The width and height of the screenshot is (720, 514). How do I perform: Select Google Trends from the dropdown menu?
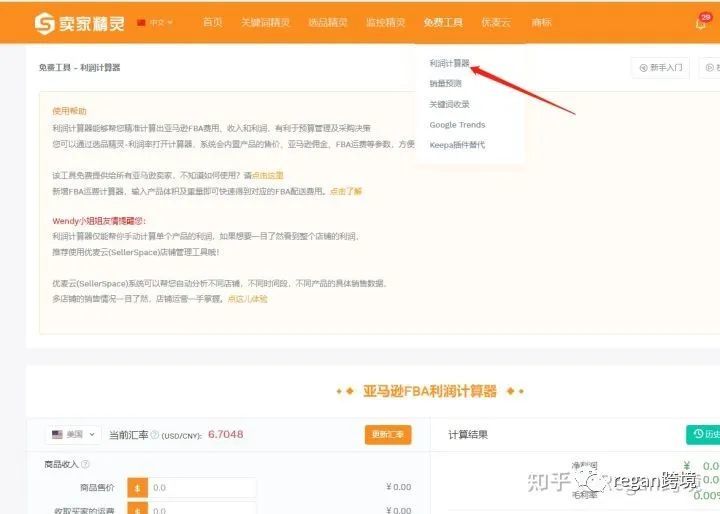pos(457,124)
